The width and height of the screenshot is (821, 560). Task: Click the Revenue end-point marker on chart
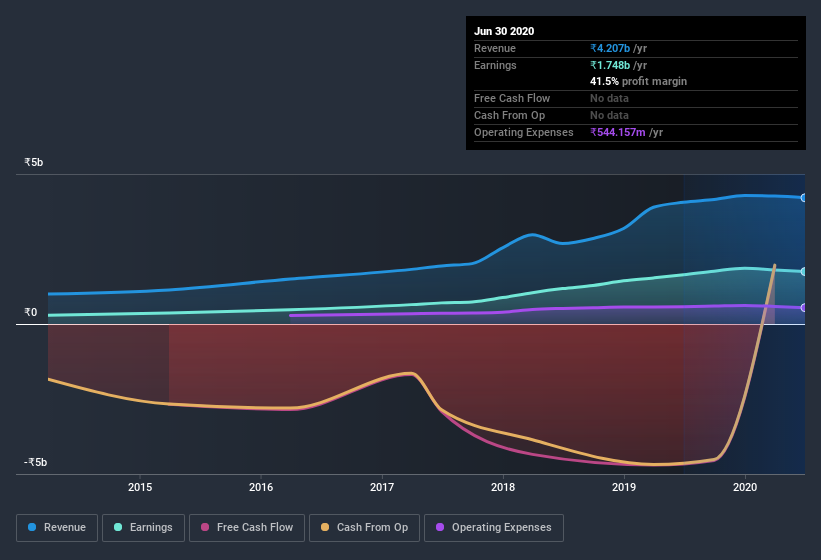(x=803, y=198)
